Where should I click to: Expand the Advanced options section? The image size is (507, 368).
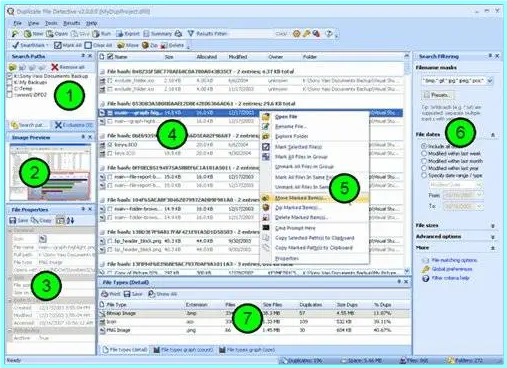493,237
